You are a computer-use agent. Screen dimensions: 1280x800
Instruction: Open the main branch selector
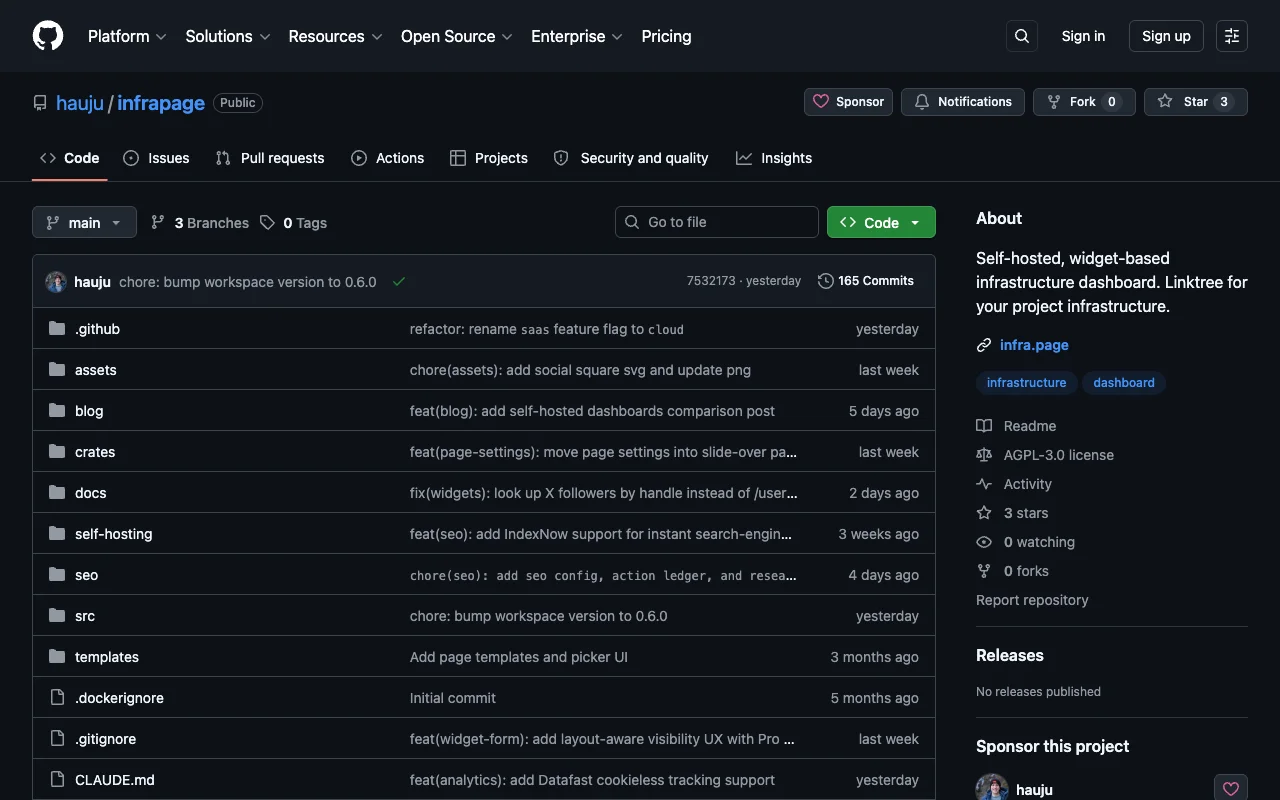[84, 222]
